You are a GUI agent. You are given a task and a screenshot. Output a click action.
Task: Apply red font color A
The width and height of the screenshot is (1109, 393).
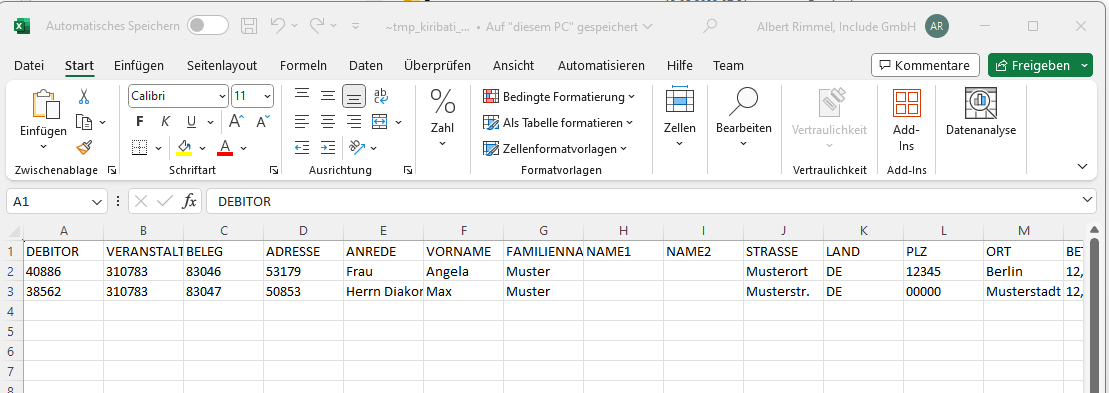coord(225,148)
